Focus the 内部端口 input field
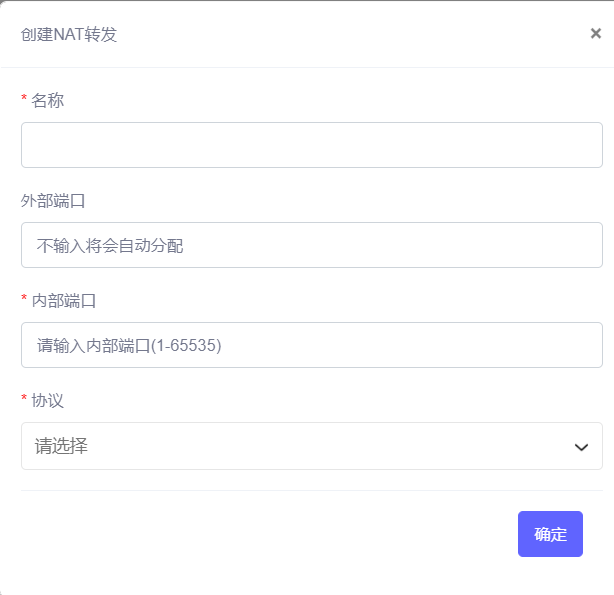The width and height of the screenshot is (614, 595). pos(312,345)
